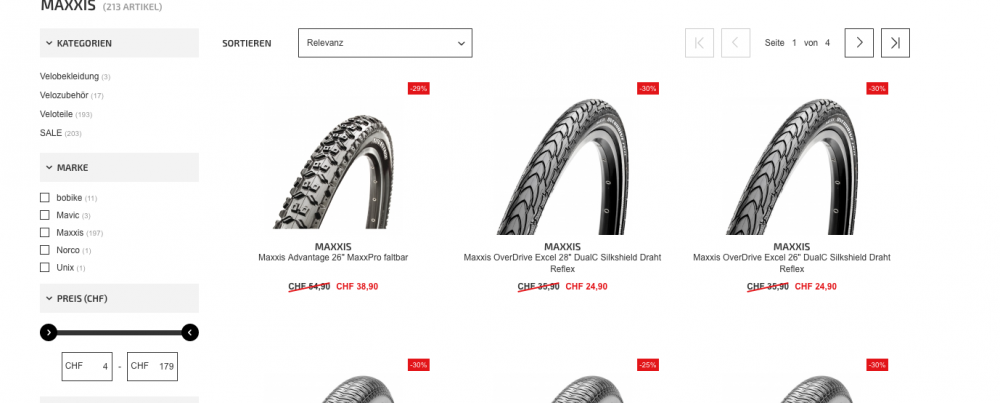Jump to last page arrow
This screenshot has width=1000, height=403.
(895, 43)
